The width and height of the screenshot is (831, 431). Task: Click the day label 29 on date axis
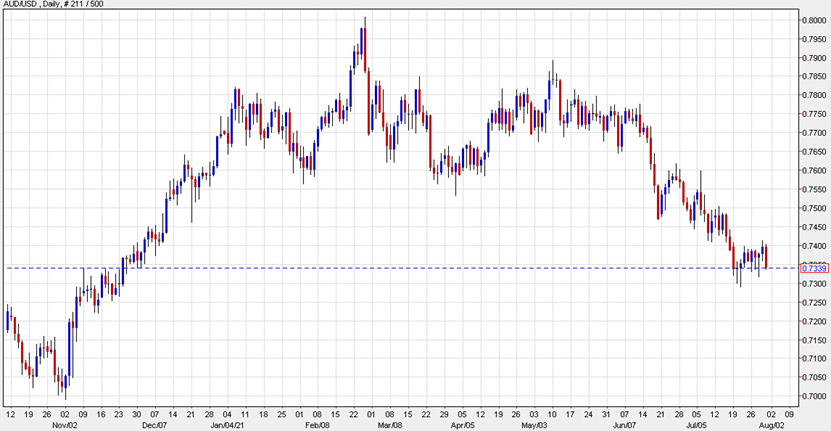(444, 415)
